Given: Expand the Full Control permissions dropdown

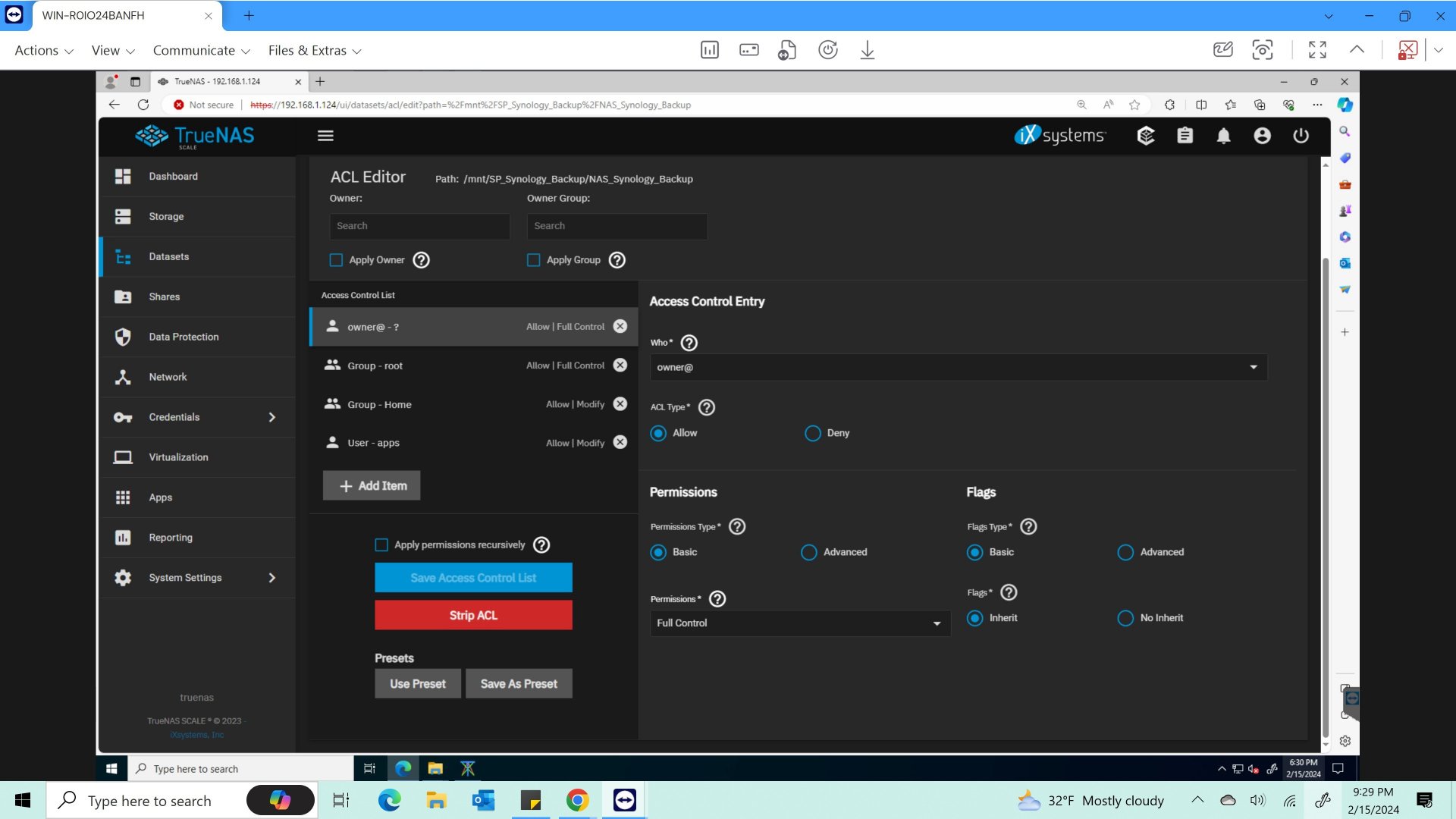Looking at the screenshot, I should point(799,623).
